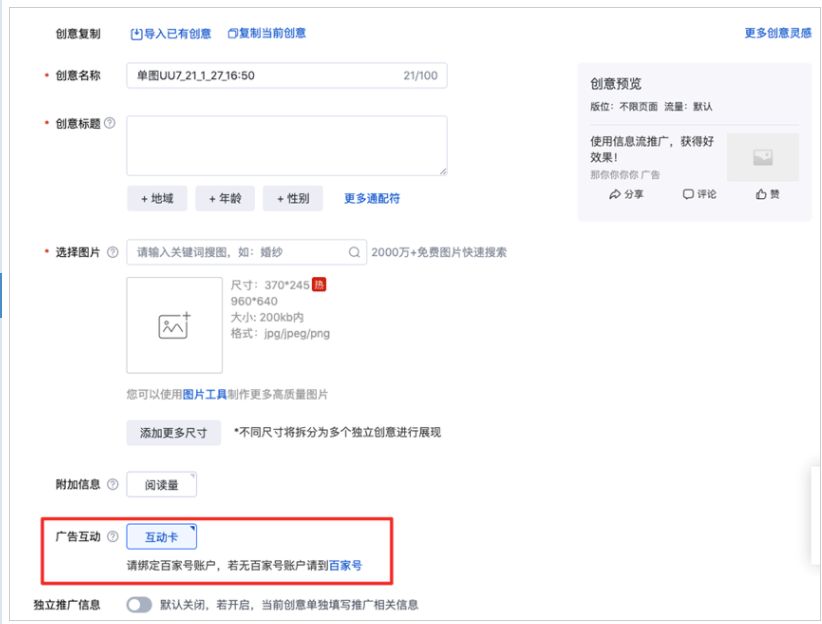This screenshot has height=624, width=822.
Task: 点击「更多通配符」链接
Action: [371, 198]
